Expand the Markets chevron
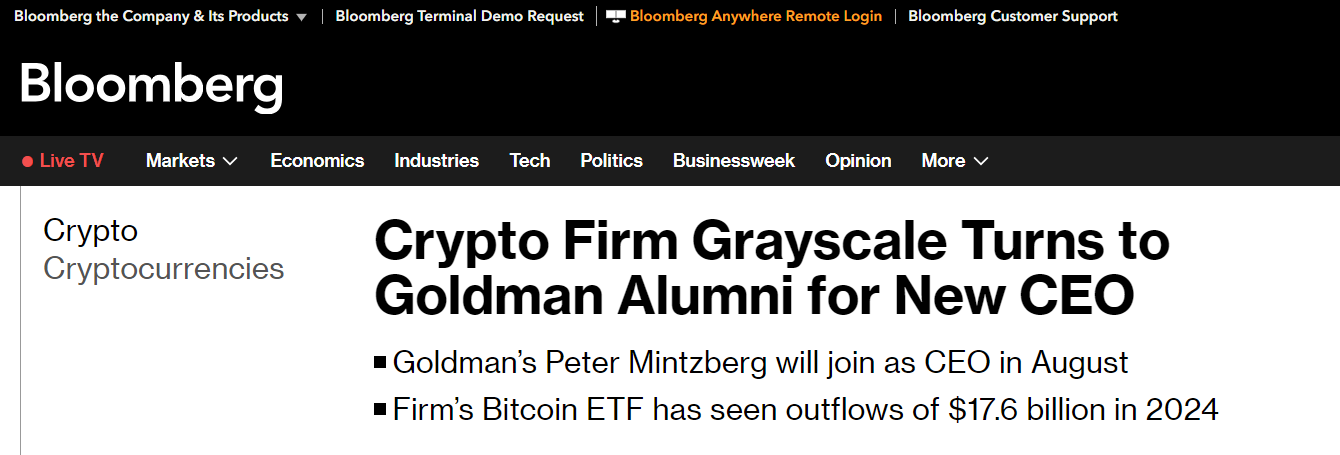This screenshot has height=455, width=1340. pyautogui.click(x=230, y=161)
